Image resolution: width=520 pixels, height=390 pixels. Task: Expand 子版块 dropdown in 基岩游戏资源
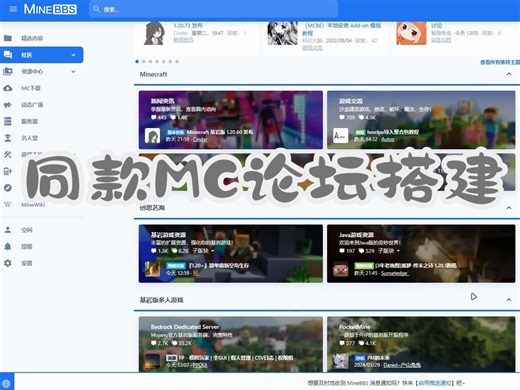tap(203, 251)
